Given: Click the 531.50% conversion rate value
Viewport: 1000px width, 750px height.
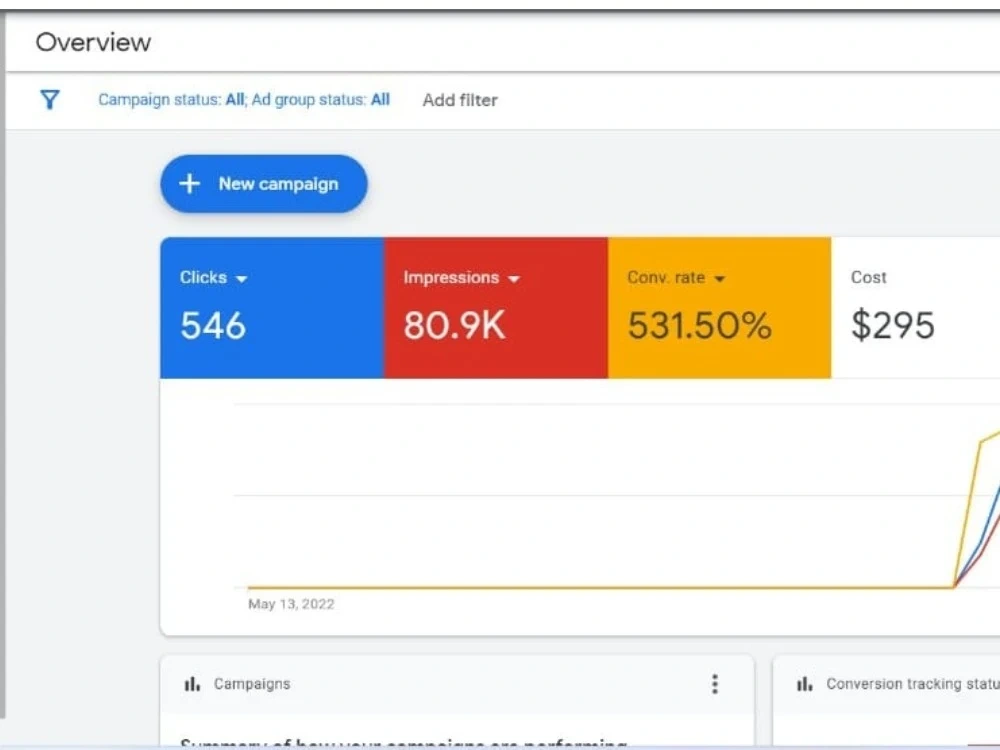Looking at the screenshot, I should tap(700, 325).
